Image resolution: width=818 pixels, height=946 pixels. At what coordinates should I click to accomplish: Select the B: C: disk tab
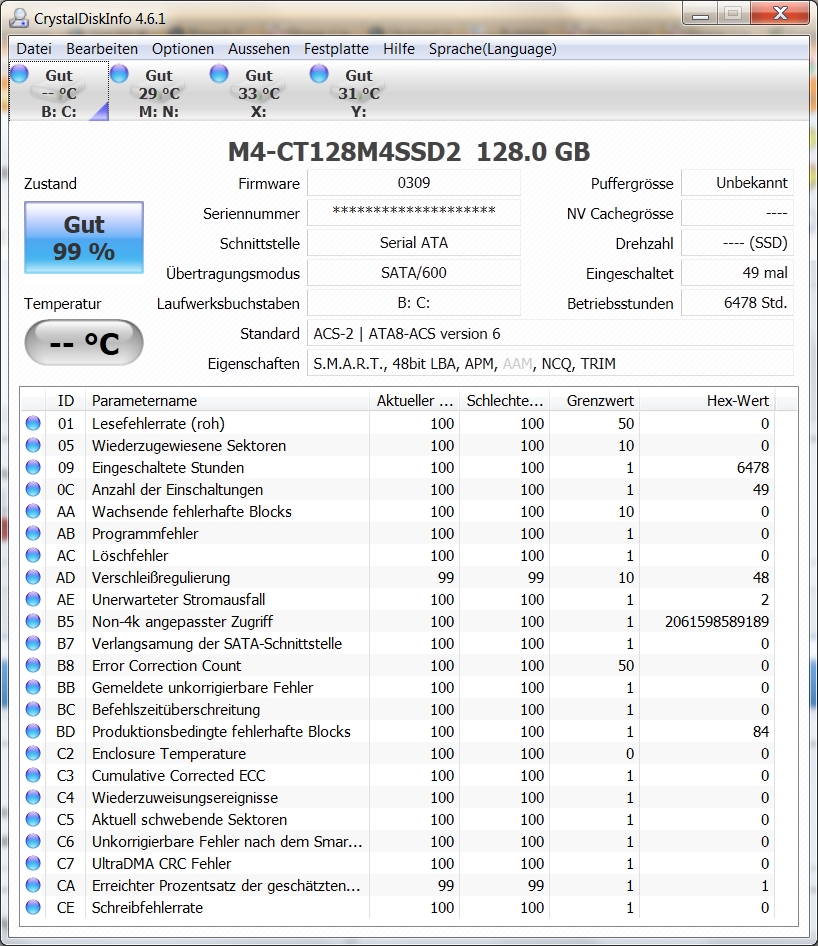(59, 92)
